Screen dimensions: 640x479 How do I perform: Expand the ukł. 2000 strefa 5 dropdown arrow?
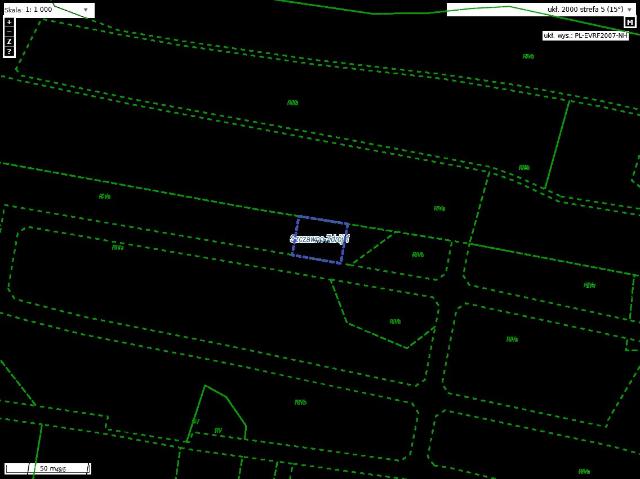629,9
